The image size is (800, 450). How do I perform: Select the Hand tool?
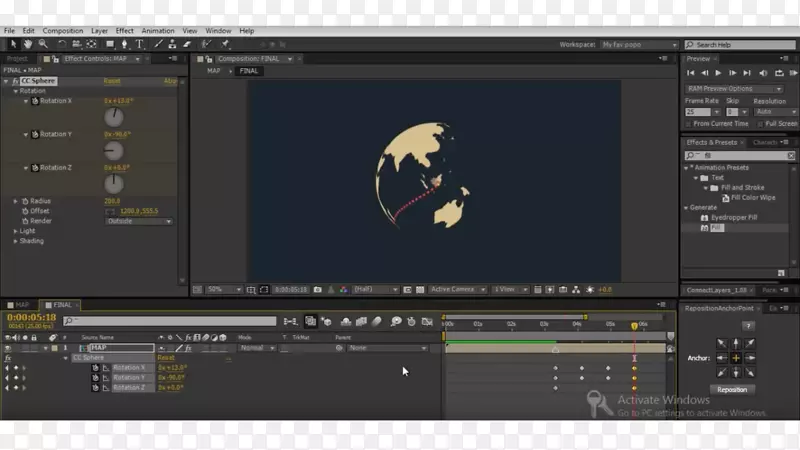[28, 44]
